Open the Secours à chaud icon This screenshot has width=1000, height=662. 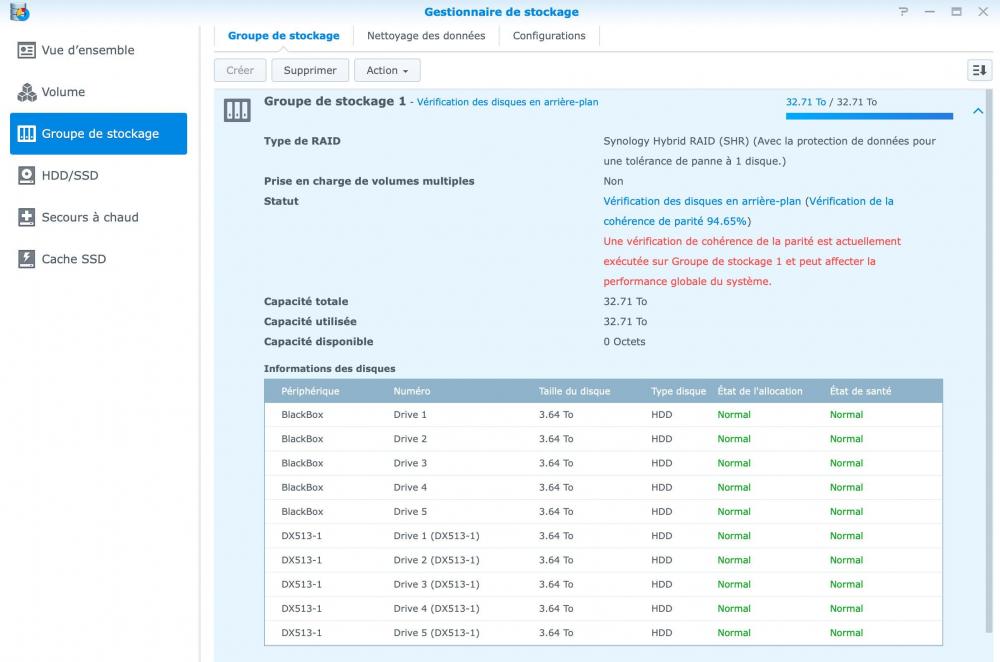(x=27, y=217)
